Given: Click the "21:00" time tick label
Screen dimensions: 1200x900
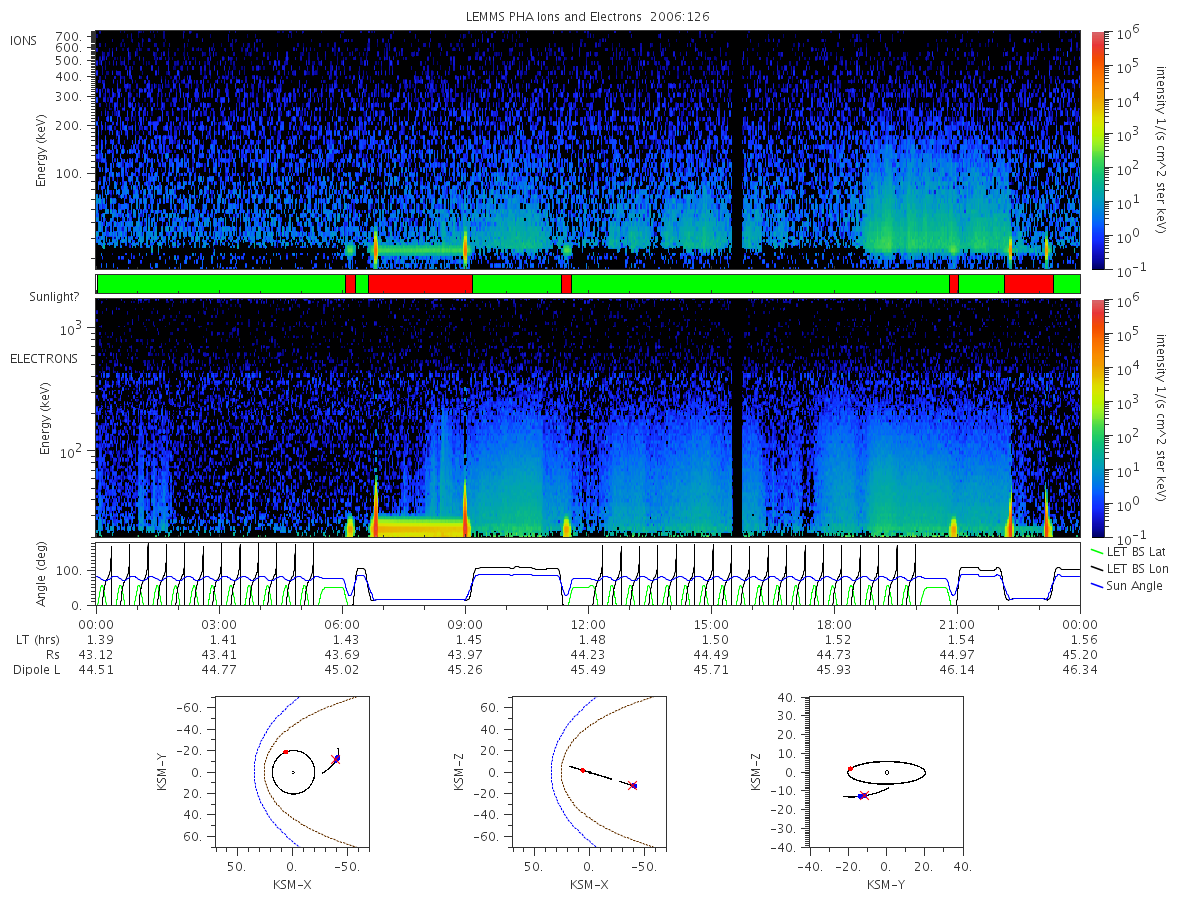Looking at the screenshot, I should point(957,623).
